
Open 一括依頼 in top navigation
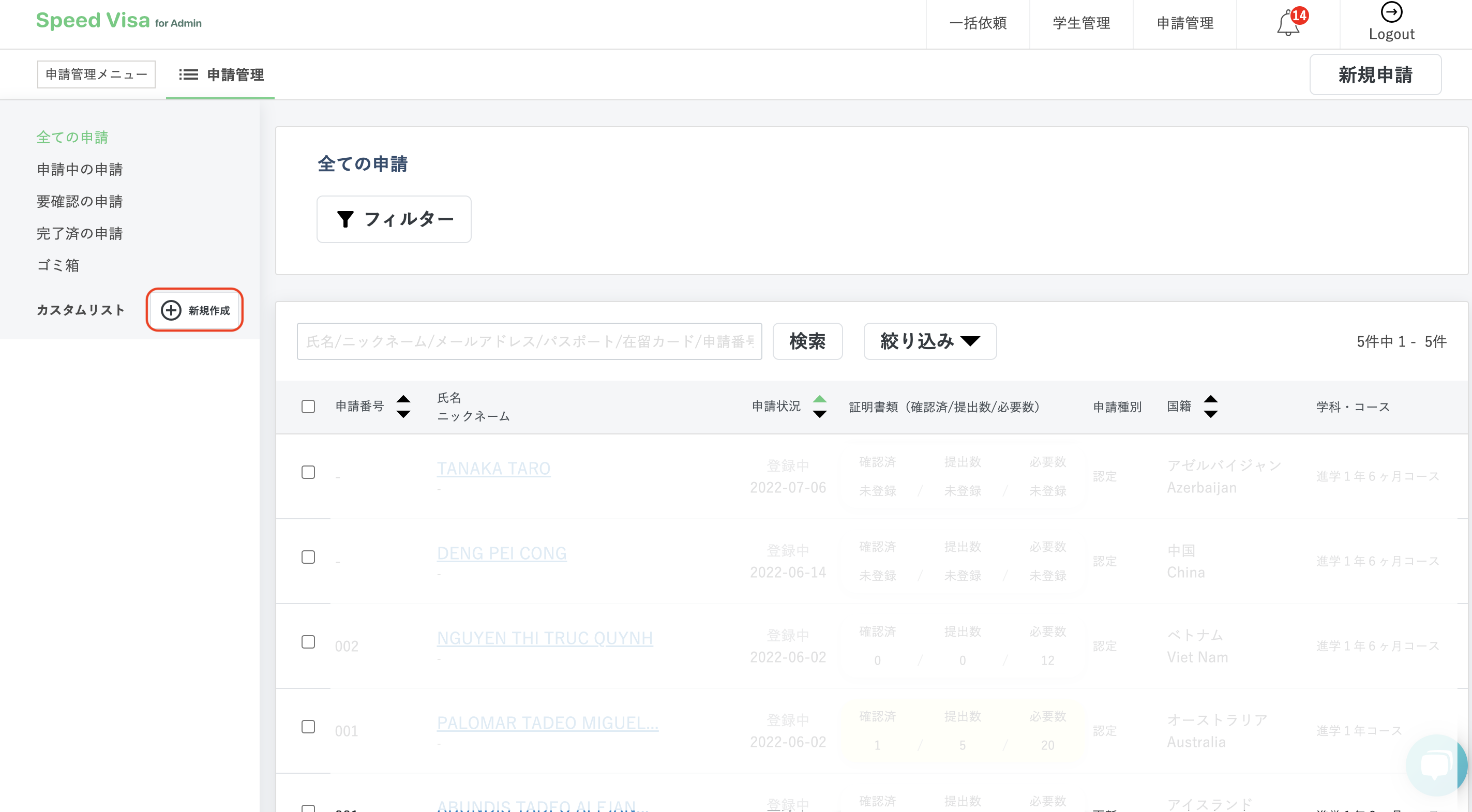[x=978, y=23]
